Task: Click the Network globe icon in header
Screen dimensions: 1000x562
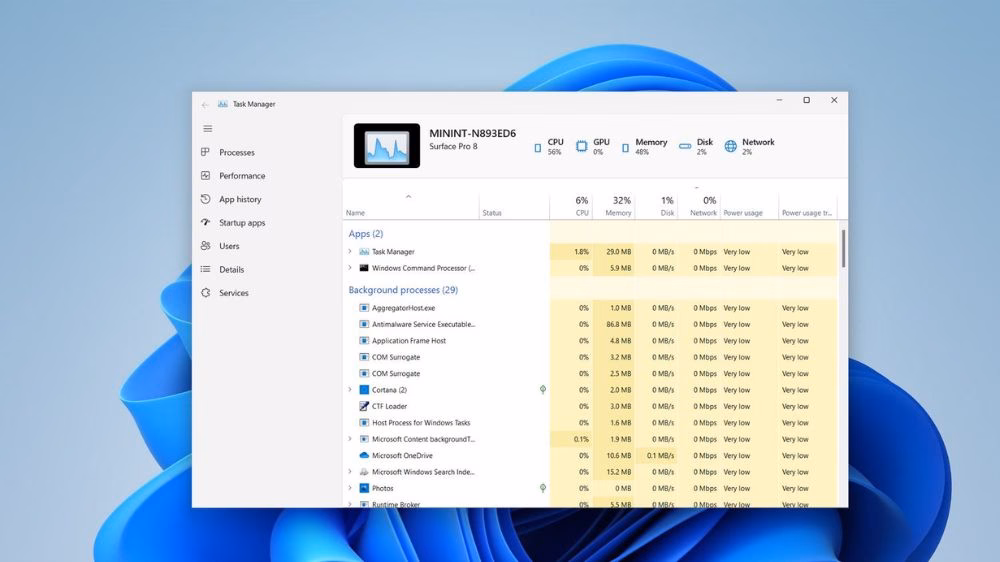Action: (731, 147)
